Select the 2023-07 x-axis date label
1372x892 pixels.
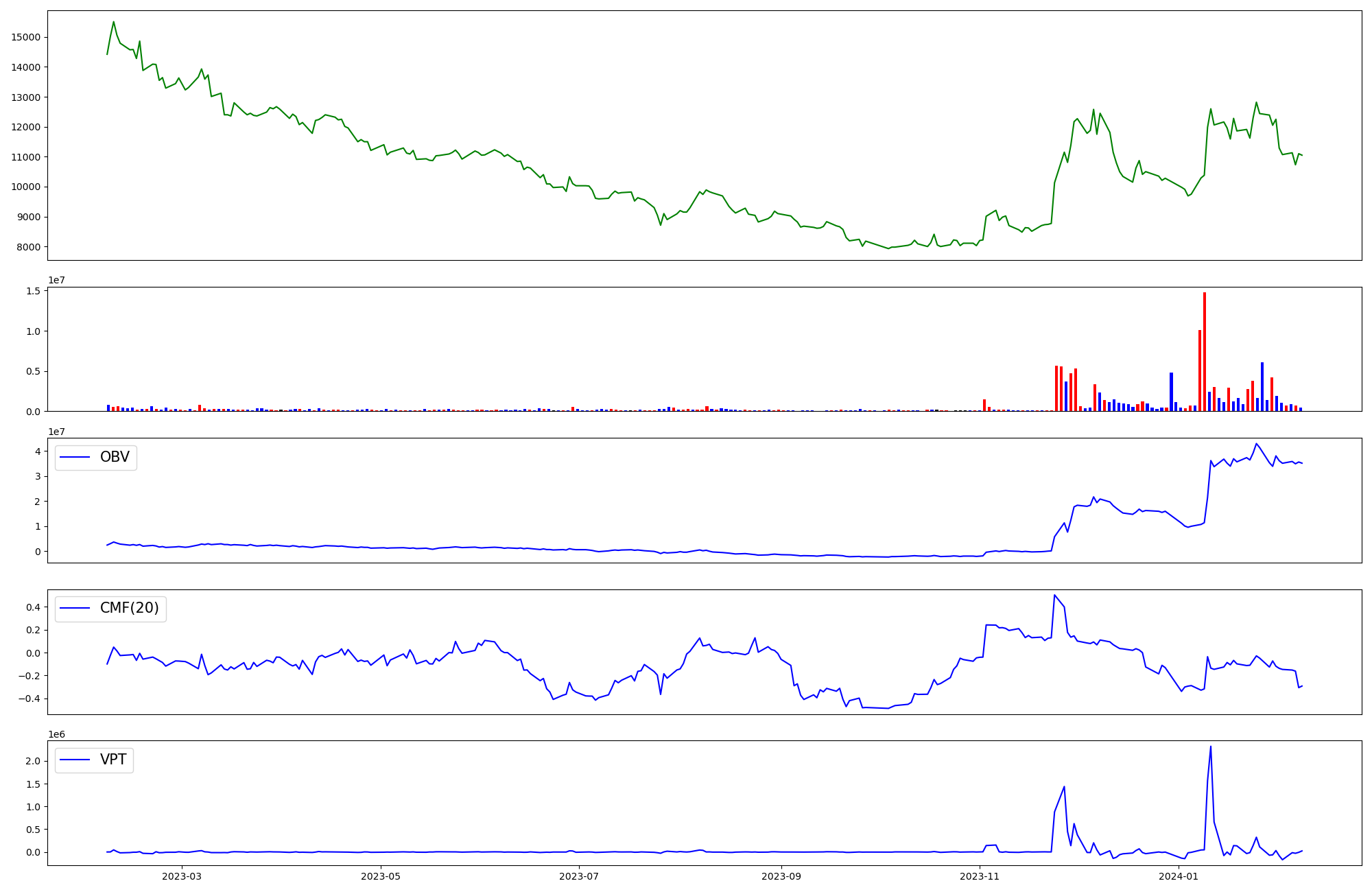[x=580, y=876]
